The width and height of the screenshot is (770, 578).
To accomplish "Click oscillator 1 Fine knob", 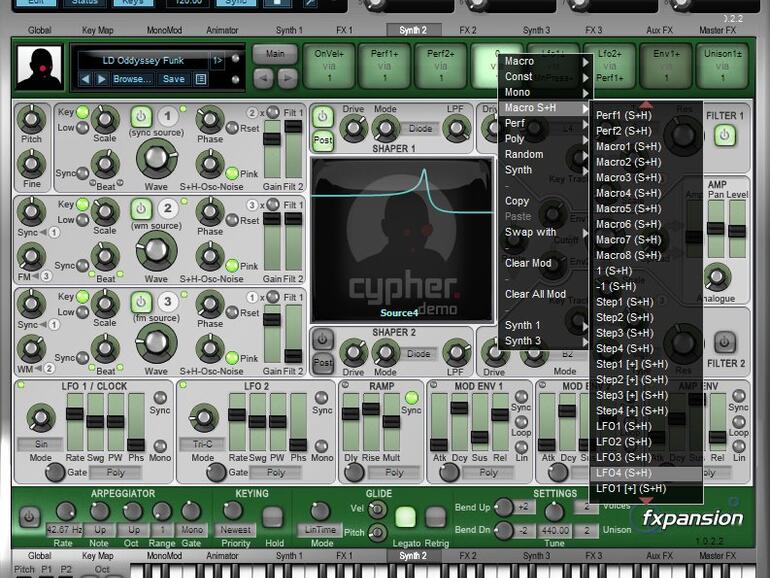I will pyautogui.click(x=31, y=165).
